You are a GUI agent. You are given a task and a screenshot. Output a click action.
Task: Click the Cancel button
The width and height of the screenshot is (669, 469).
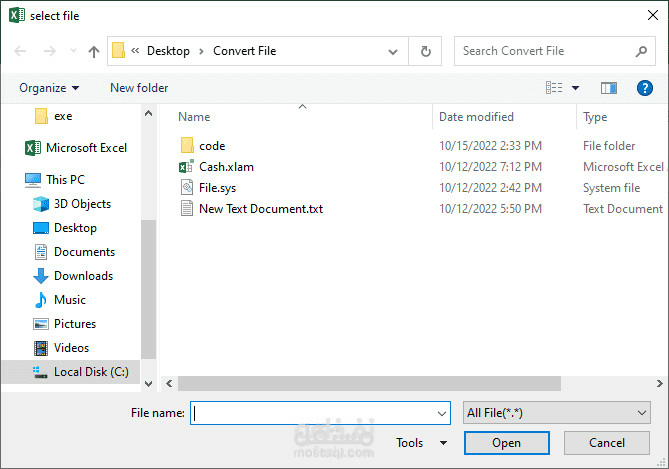click(607, 443)
